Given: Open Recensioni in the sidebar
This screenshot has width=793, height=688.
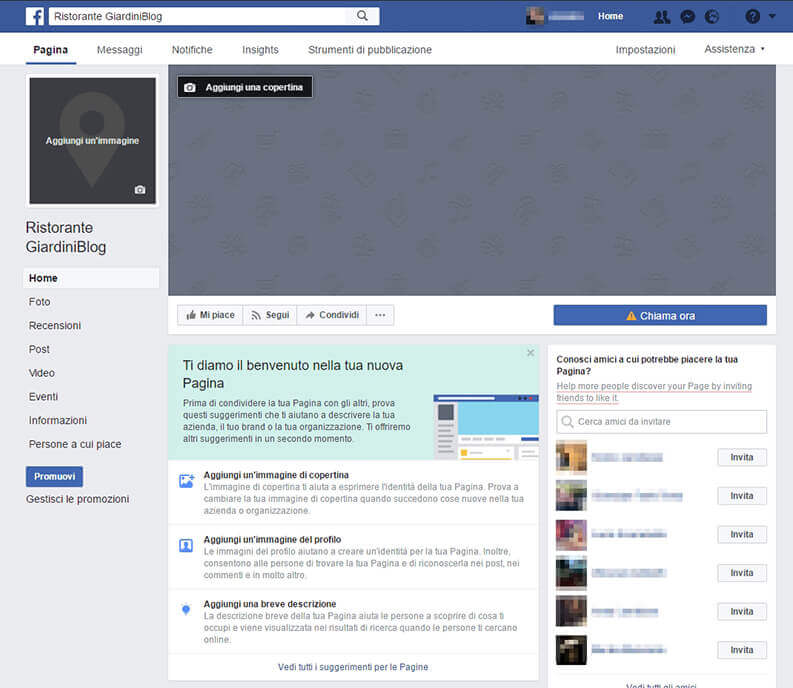Looking at the screenshot, I should tap(55, 326).
